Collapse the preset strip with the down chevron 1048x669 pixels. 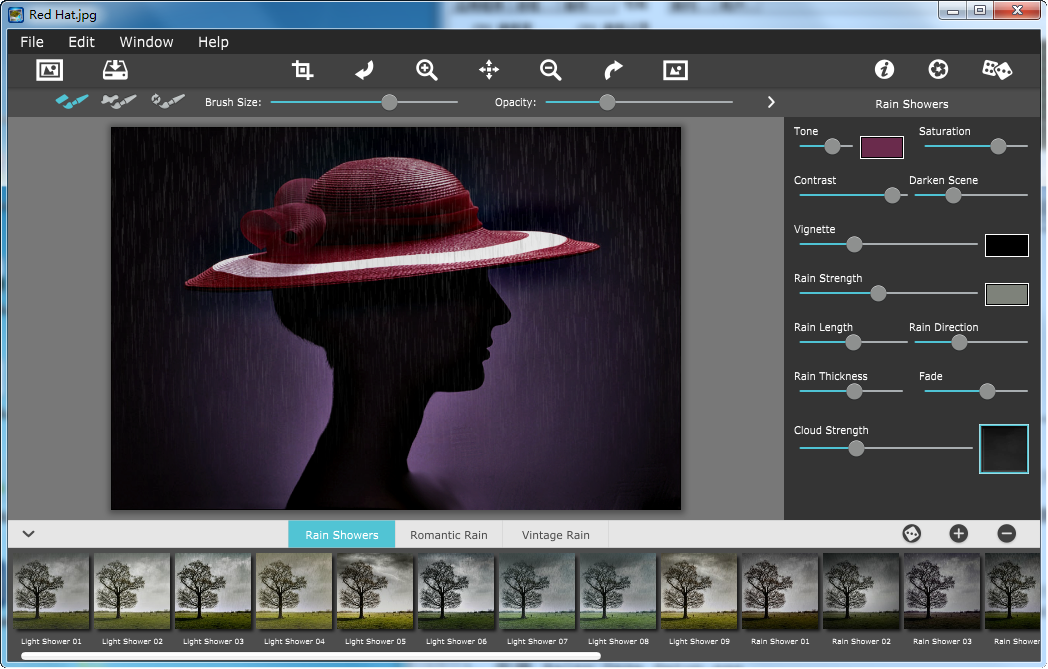click(x=28, y=534)
